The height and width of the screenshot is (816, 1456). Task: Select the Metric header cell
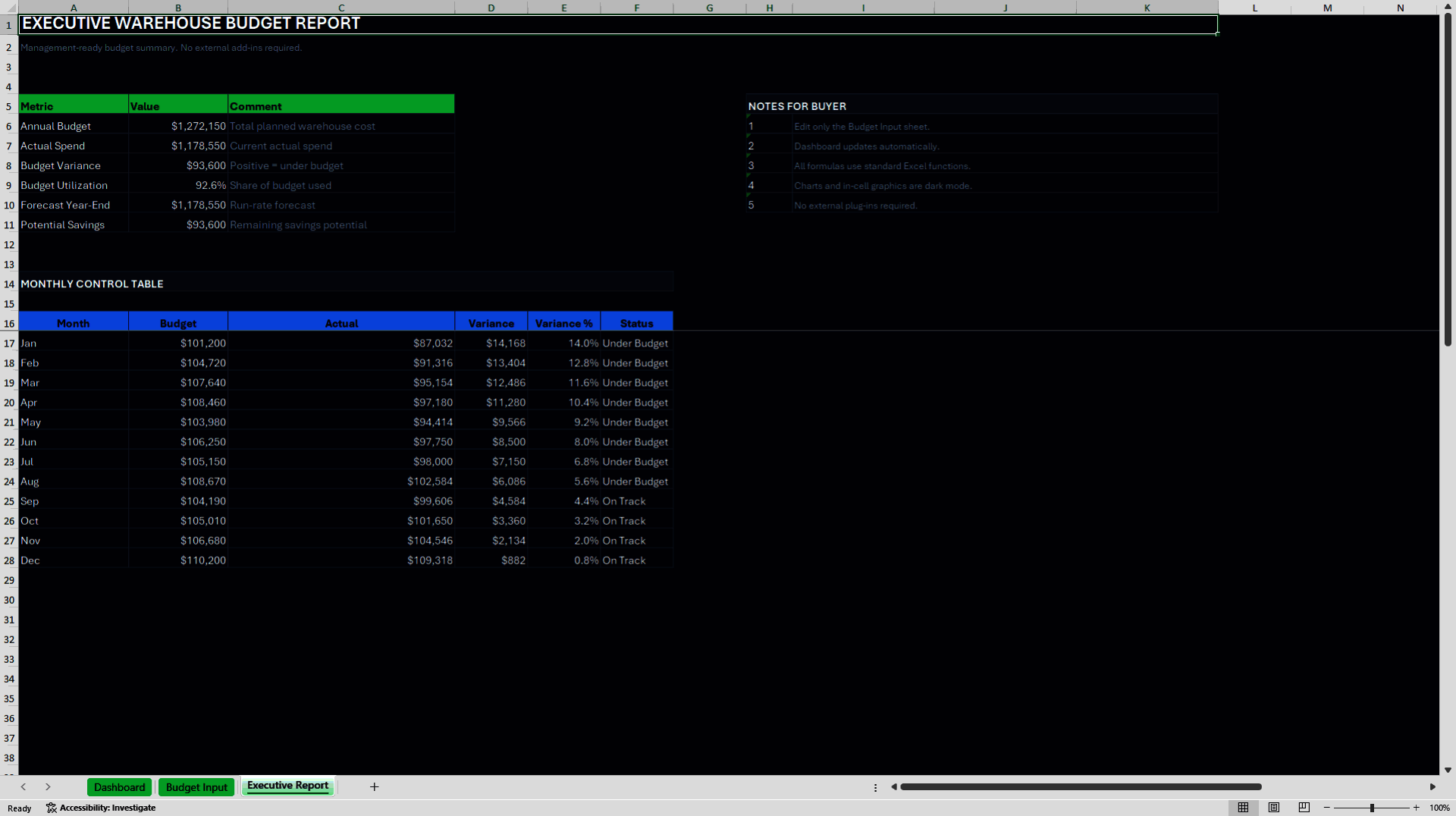tap(74, 105)
